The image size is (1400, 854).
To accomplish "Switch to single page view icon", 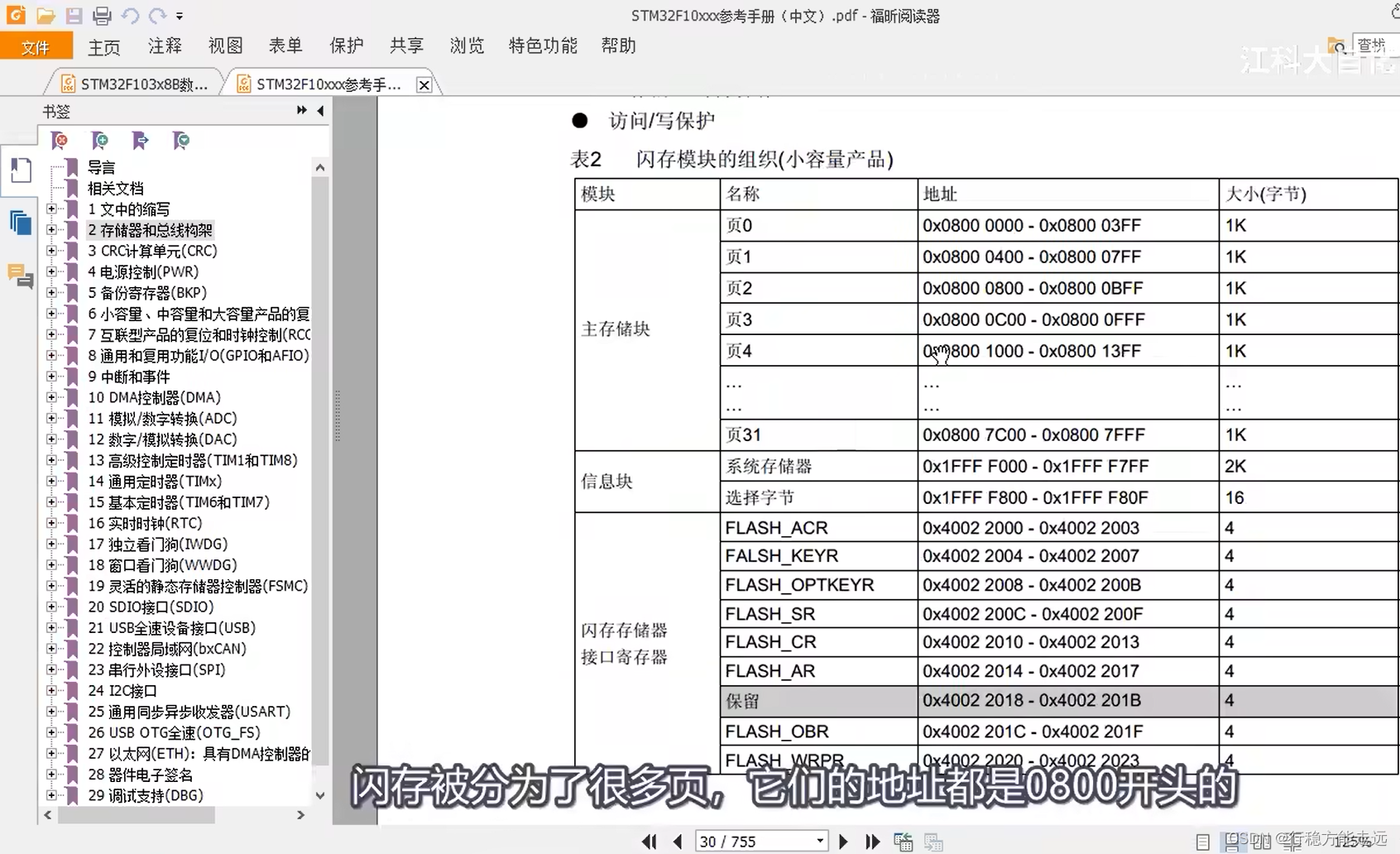I will (1203, 842).
